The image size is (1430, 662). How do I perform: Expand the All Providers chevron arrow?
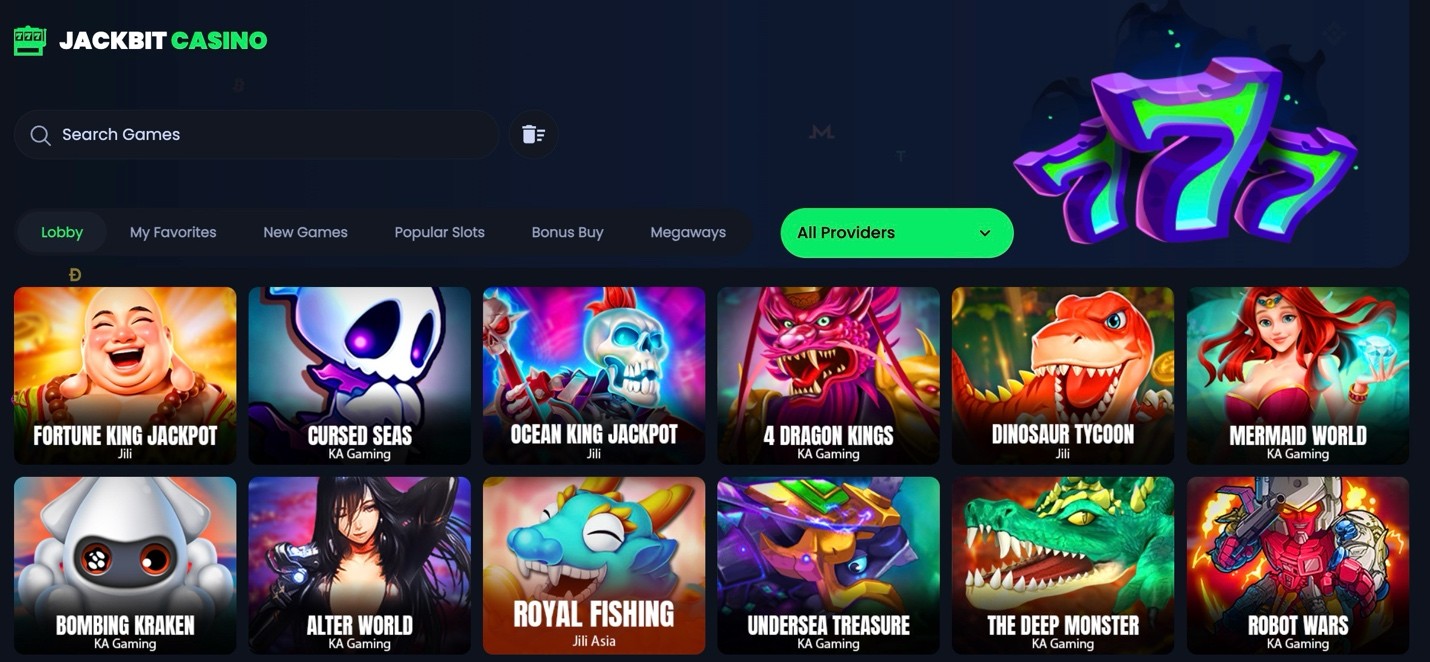click(985, 233)
